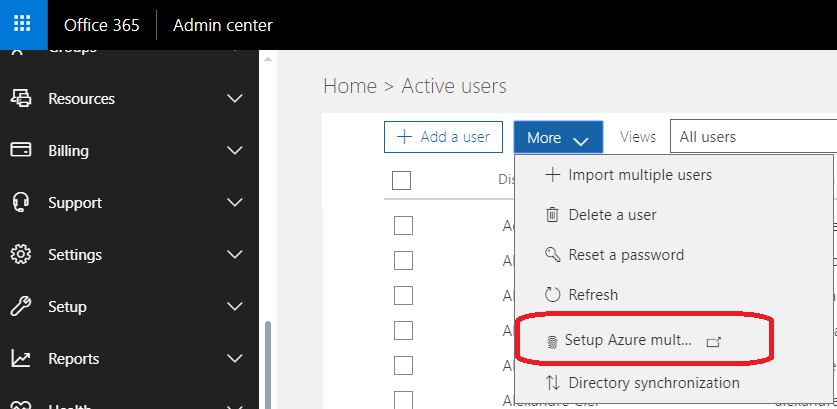Open the Office 365 app launcher grid

point(24,25)
